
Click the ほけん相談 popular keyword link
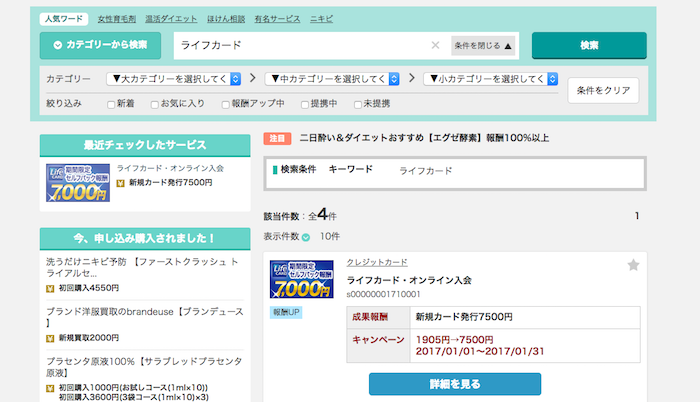click(226, 19)
